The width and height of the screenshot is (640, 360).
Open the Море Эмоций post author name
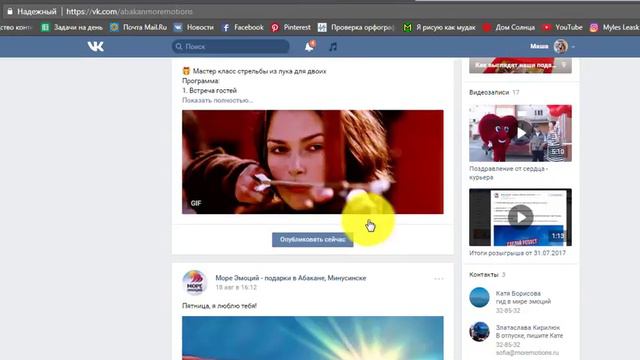[x=291, y=278]
